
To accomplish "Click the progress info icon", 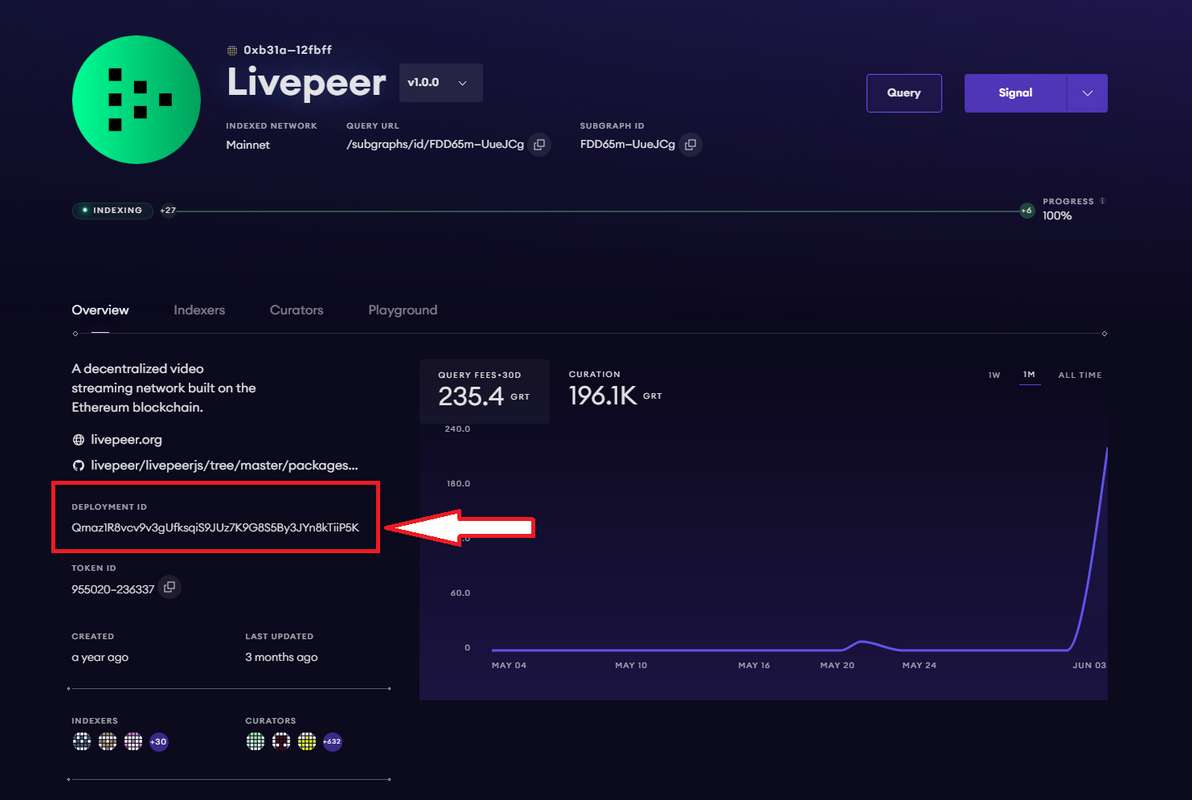I will pos(1102,202).
